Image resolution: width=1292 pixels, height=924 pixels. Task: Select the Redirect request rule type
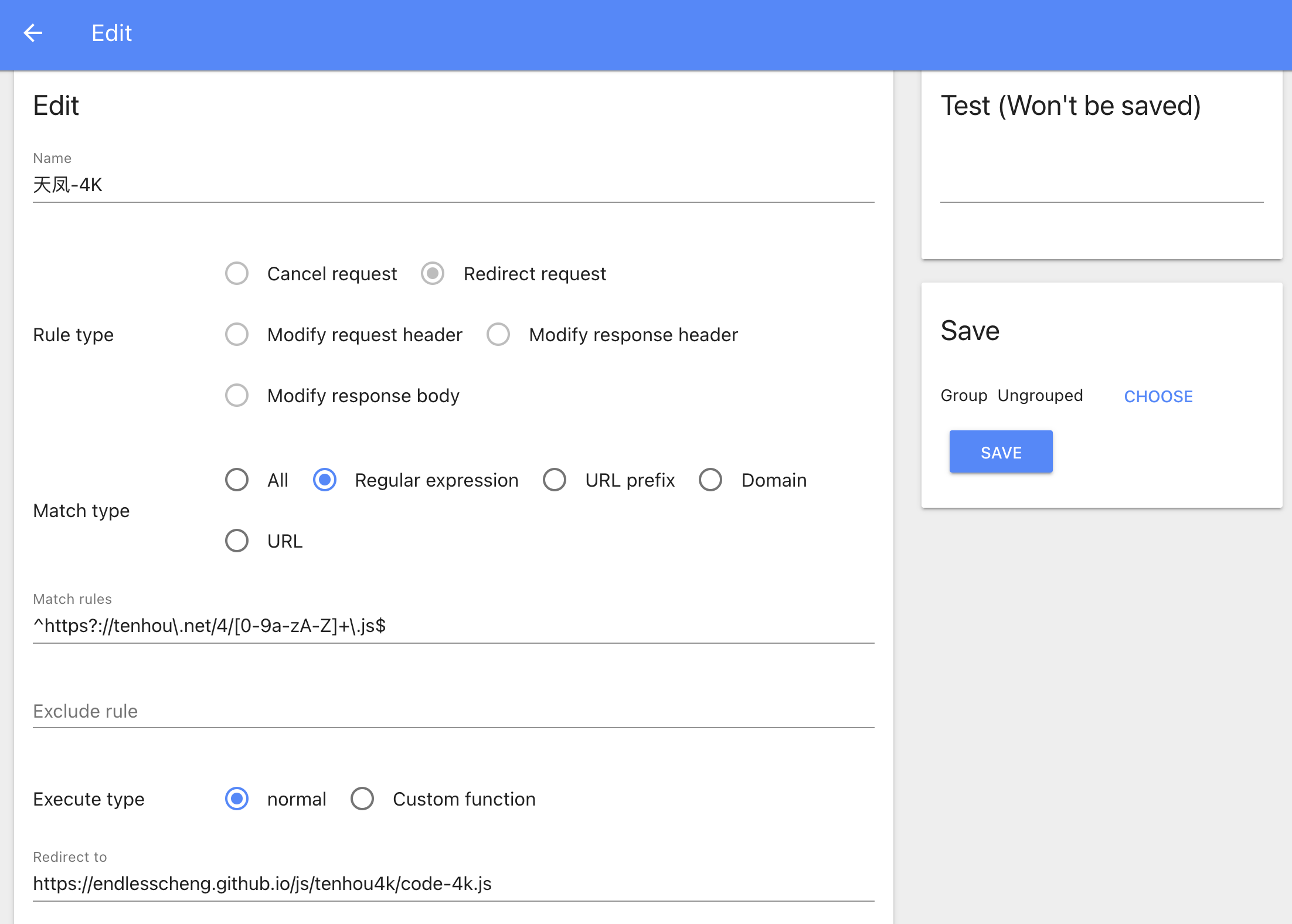pos(433,274)
